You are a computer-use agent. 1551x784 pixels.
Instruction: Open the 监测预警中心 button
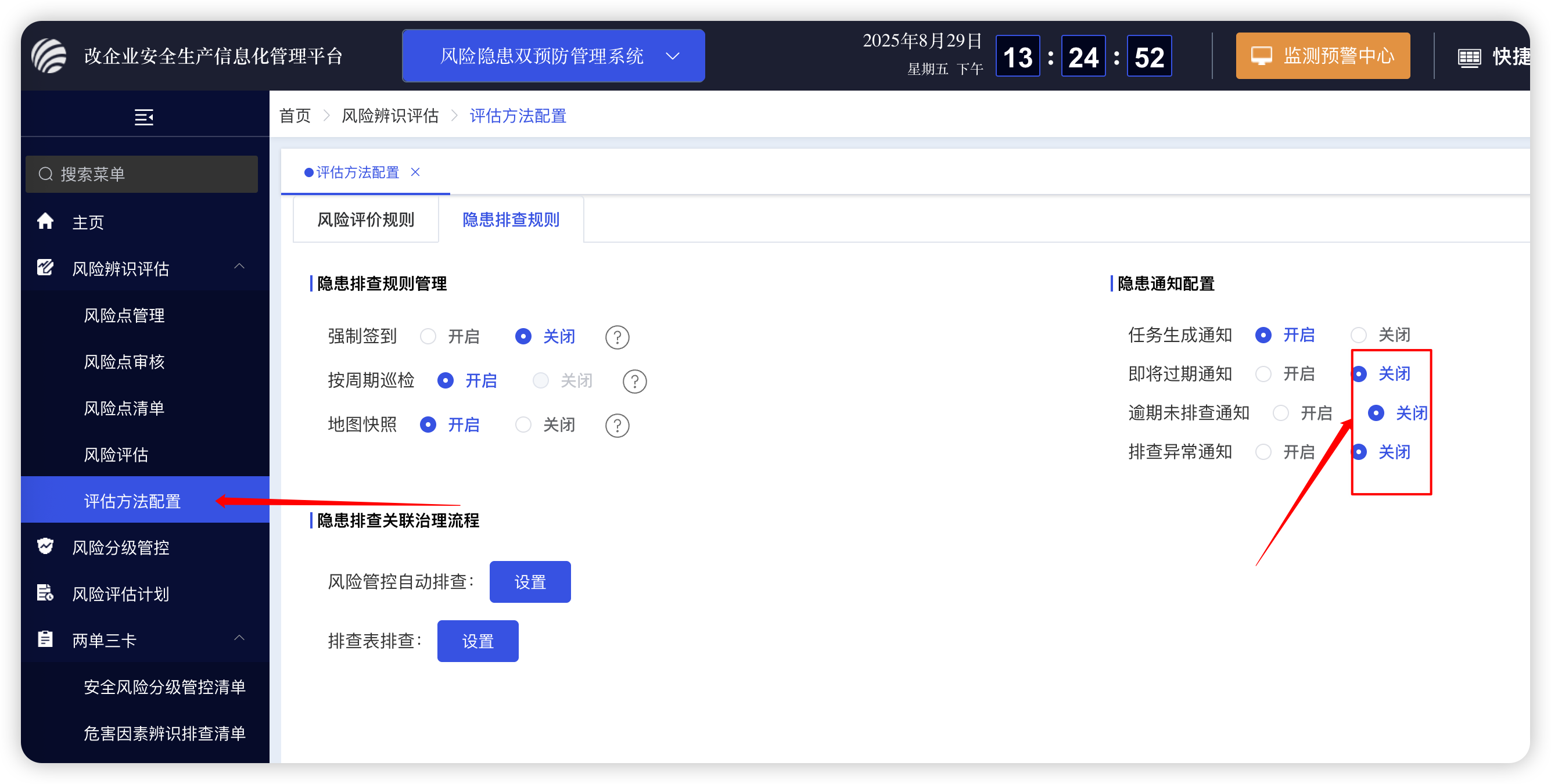[x=1323, y=56]
